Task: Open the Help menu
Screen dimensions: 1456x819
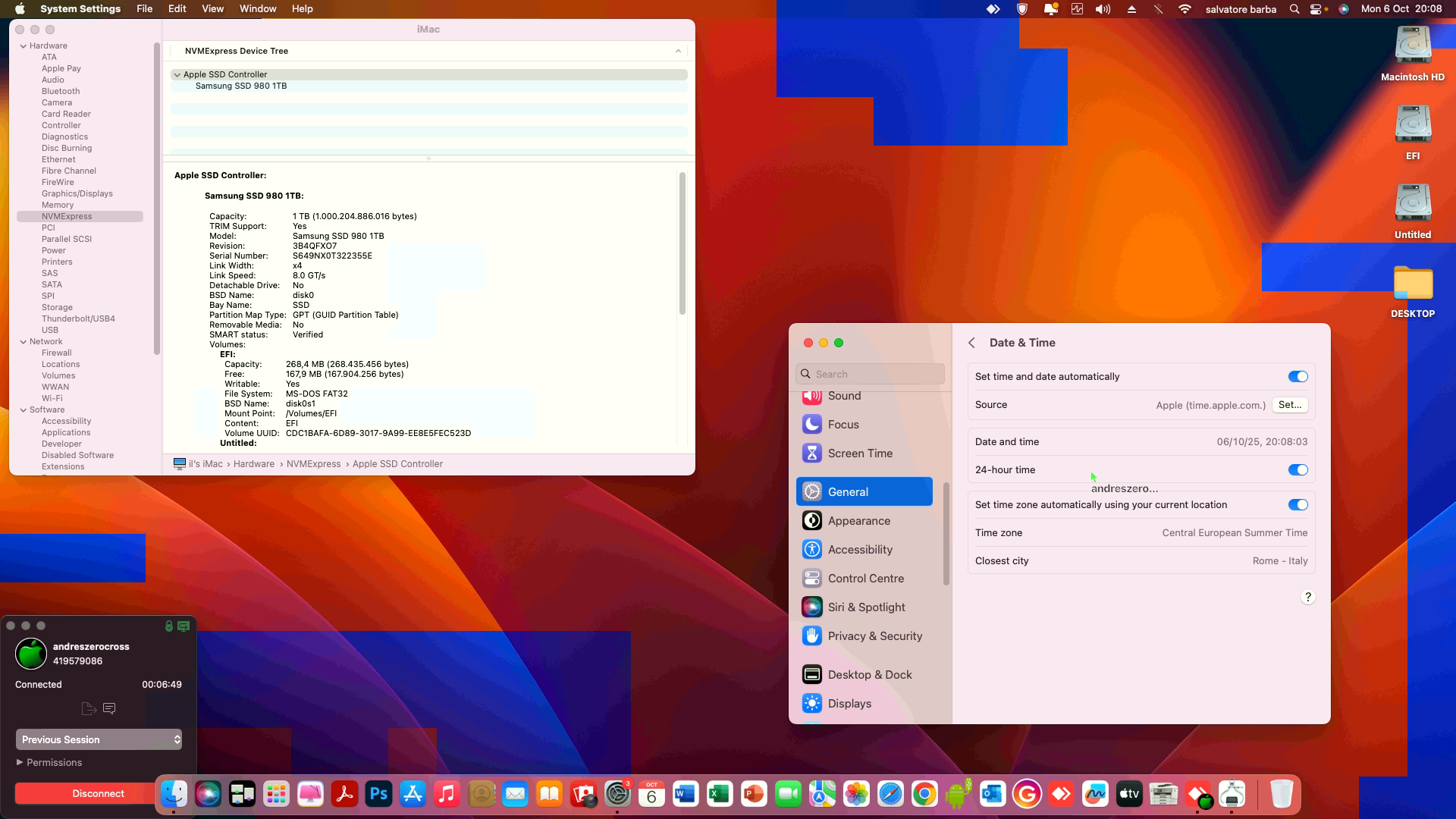Action: (x=302, y=9)
